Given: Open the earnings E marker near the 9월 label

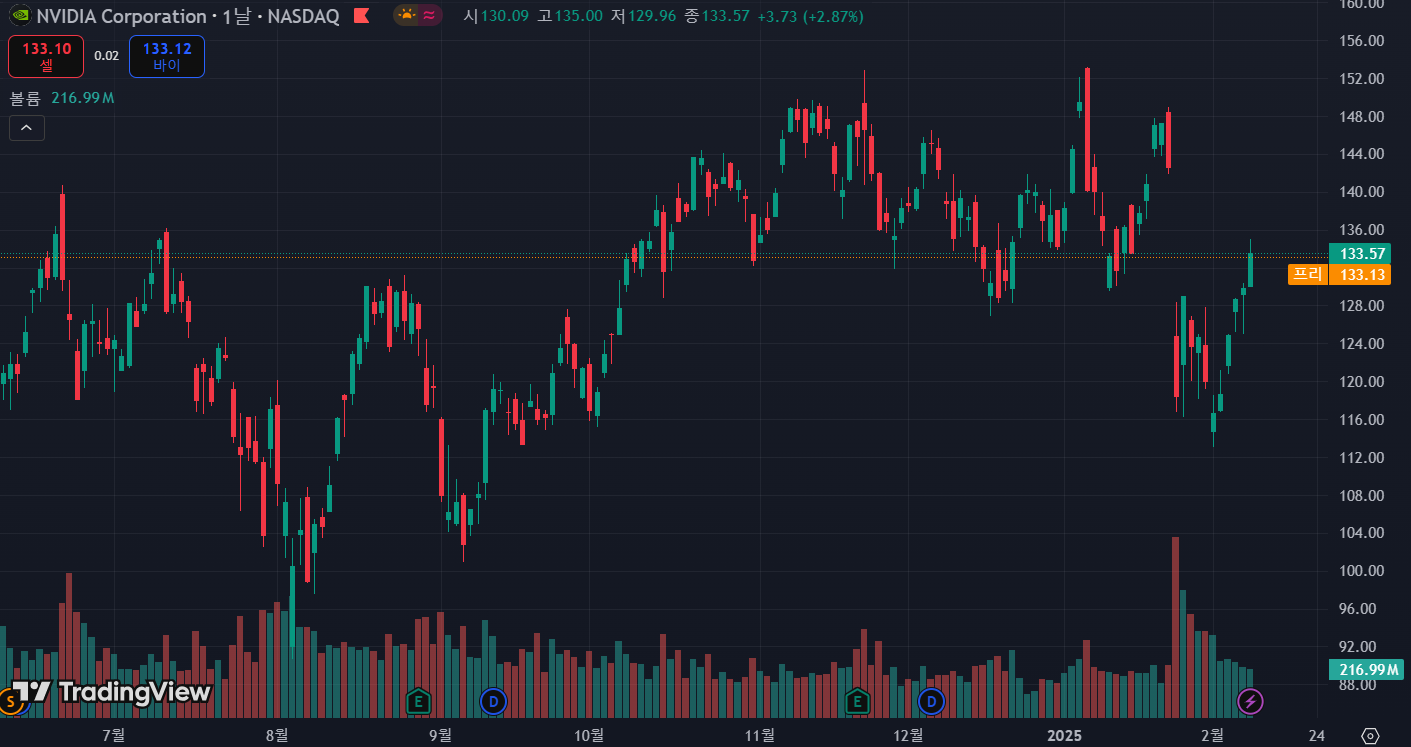Looking at the screenshot, I should coord(418,701).
